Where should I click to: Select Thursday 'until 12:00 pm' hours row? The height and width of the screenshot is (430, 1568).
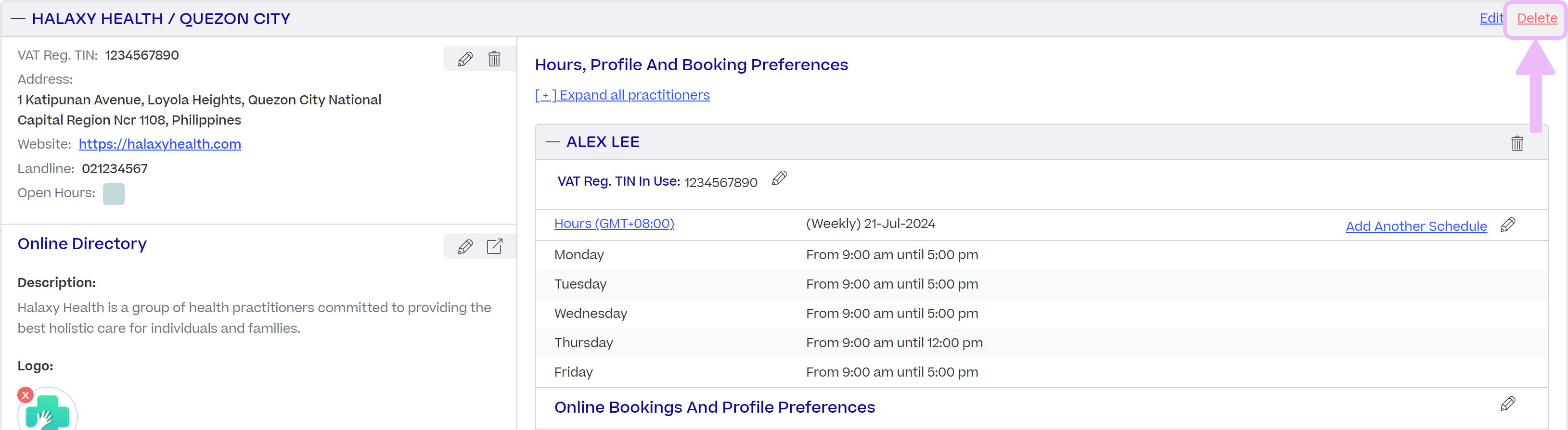[1041, 342]
